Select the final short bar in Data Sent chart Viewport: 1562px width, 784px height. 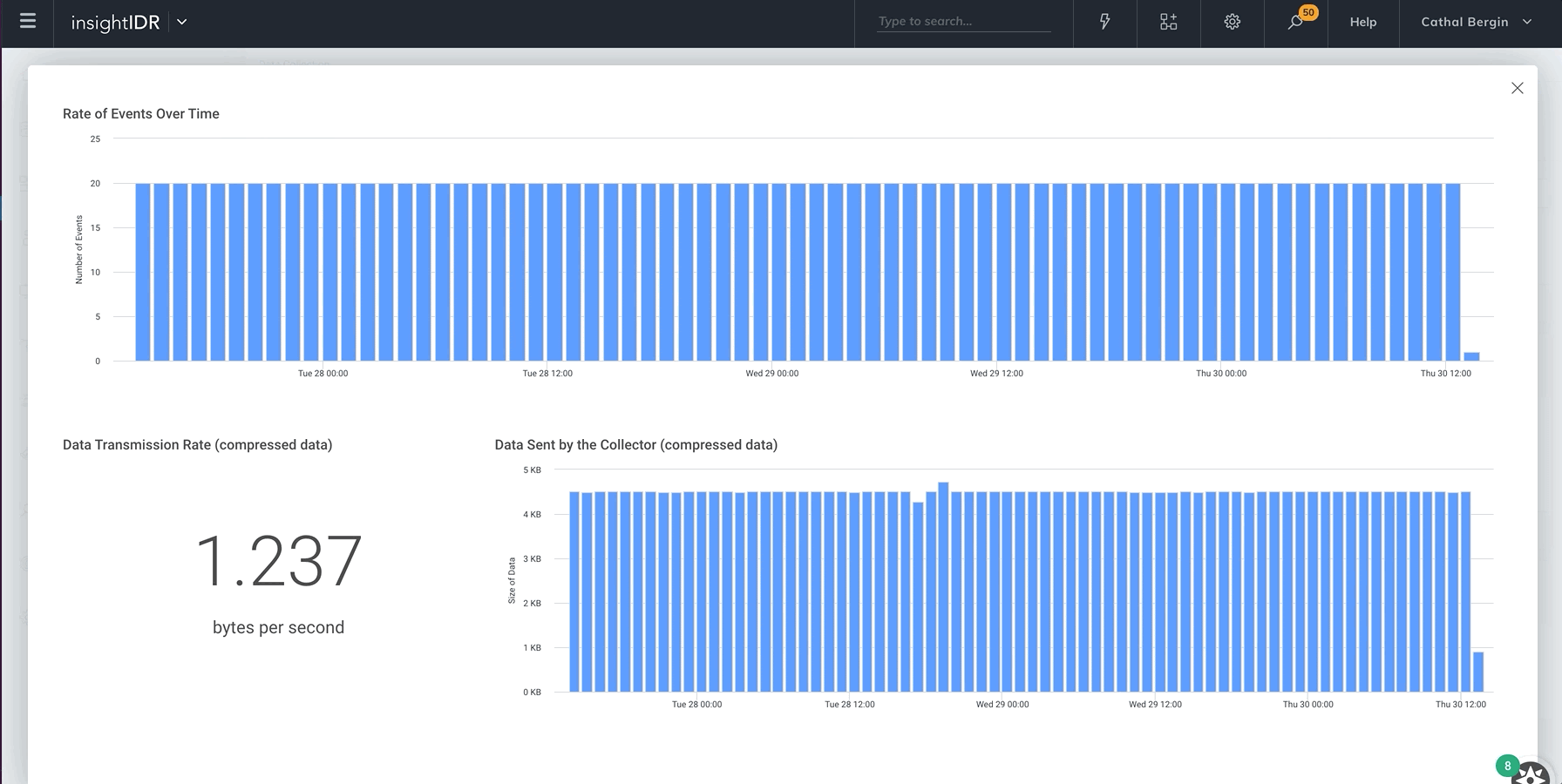[x=1478, y=672]
